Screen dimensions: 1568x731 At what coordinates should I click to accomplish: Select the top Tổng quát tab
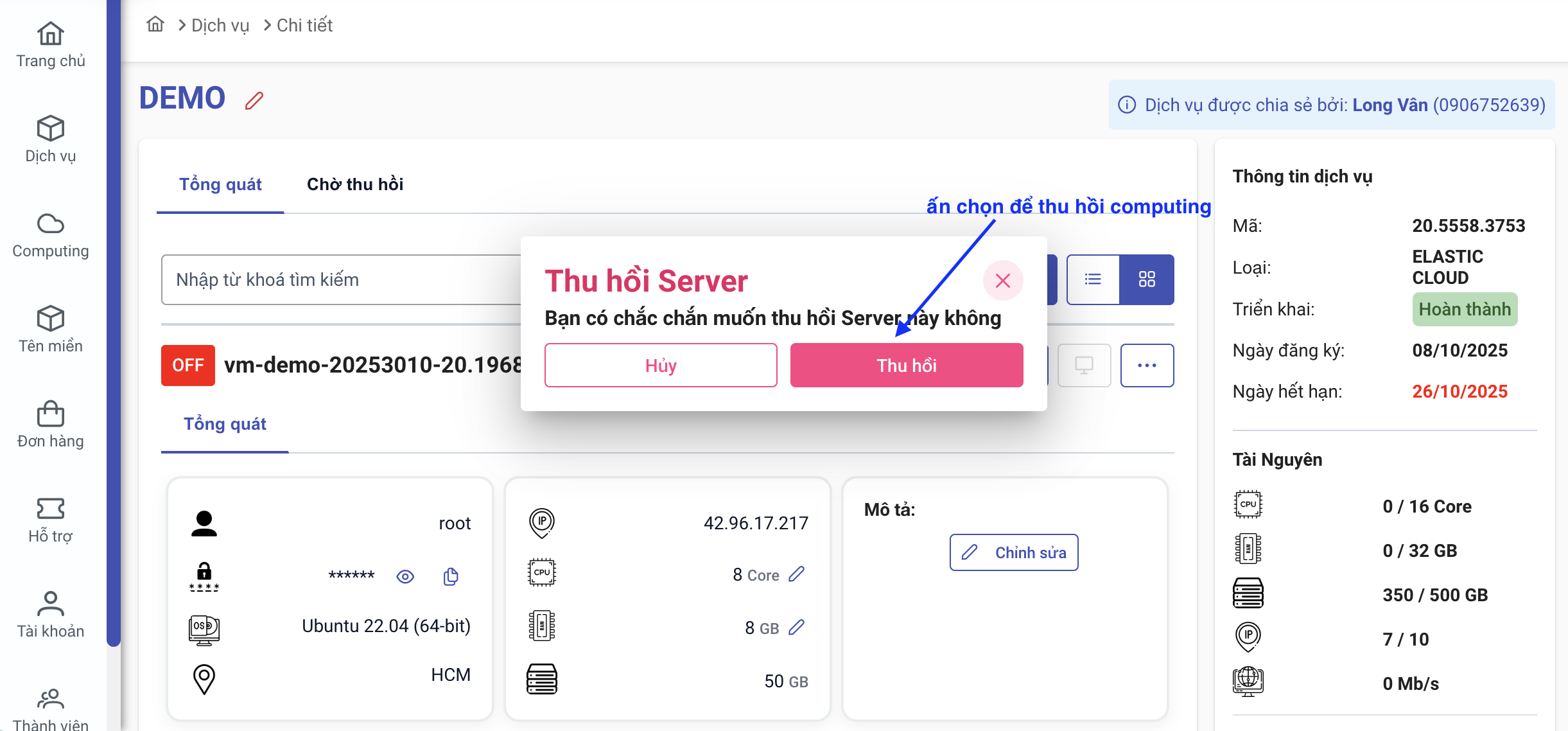click(220, 184)
